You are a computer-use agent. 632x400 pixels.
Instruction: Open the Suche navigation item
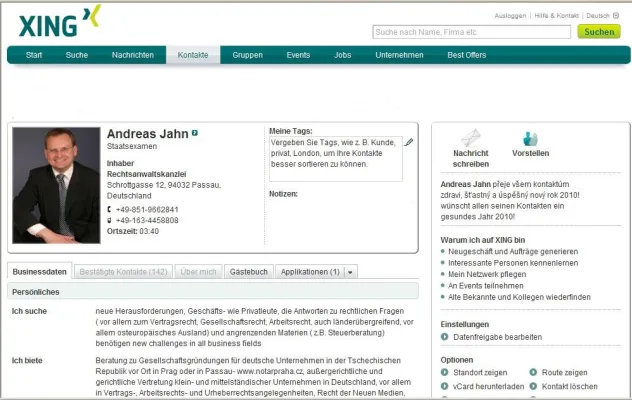(x=77, y=55)
